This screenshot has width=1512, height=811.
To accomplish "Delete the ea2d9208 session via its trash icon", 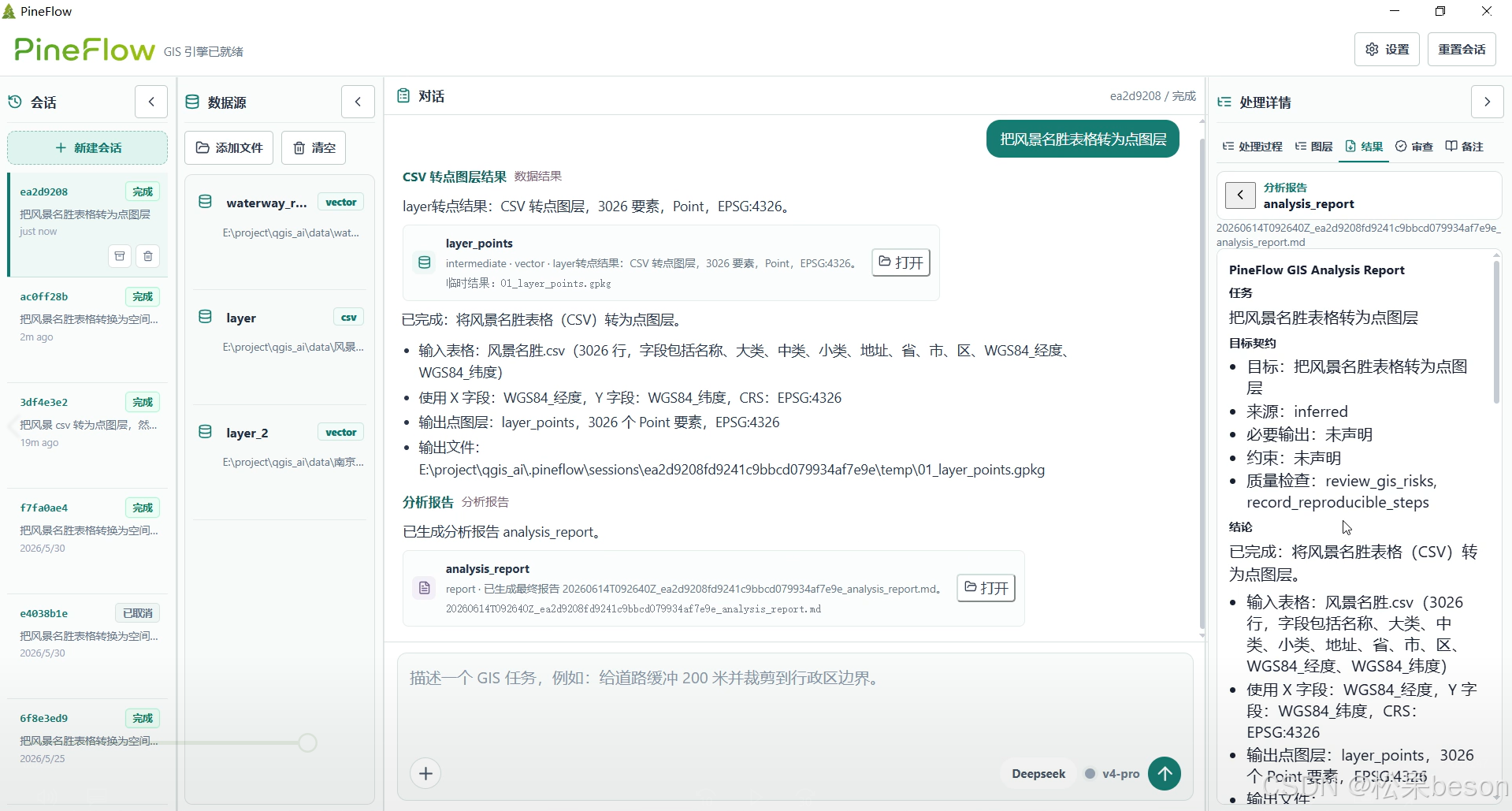I will click(x=148, y=255).
